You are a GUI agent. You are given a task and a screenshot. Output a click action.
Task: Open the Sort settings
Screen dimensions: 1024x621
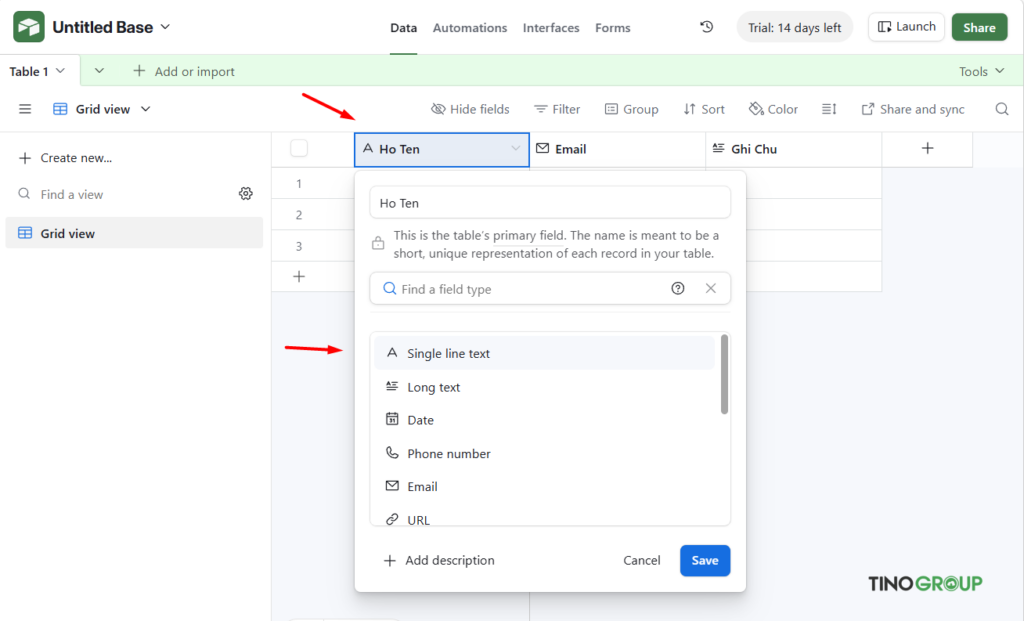[704, 109]
